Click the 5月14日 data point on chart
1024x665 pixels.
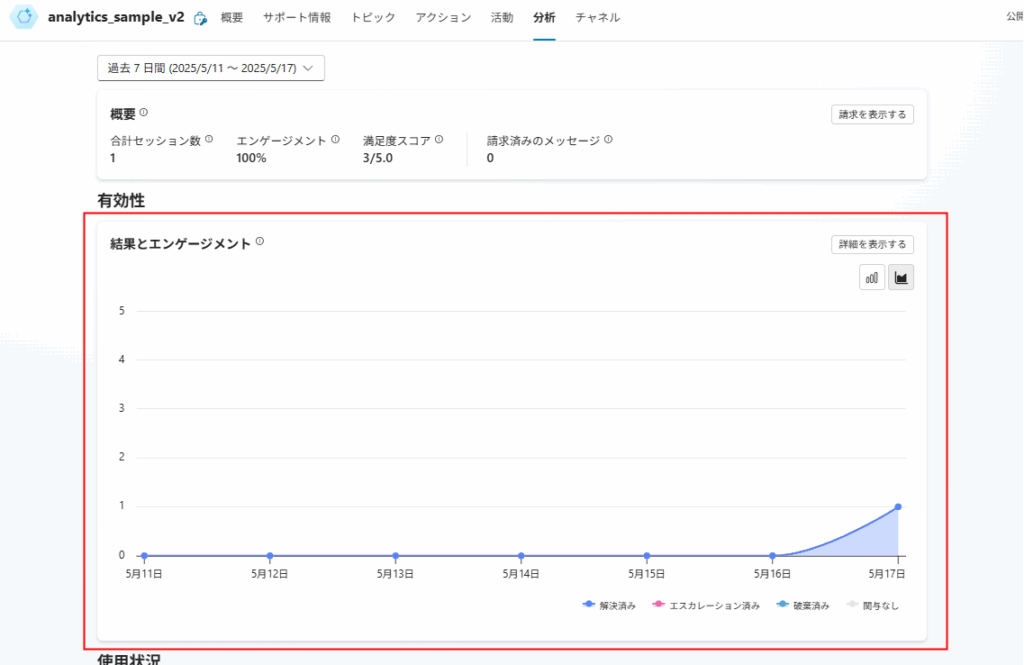(521, 556)
